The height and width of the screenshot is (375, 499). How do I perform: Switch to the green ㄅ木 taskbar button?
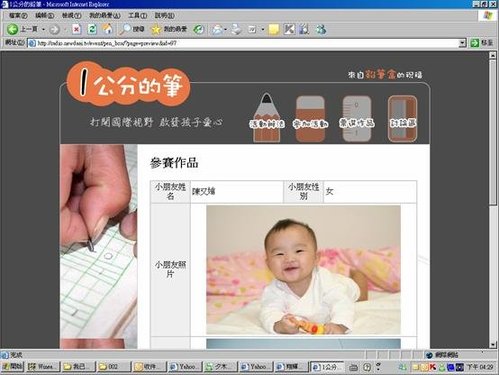tap(220, 367)
